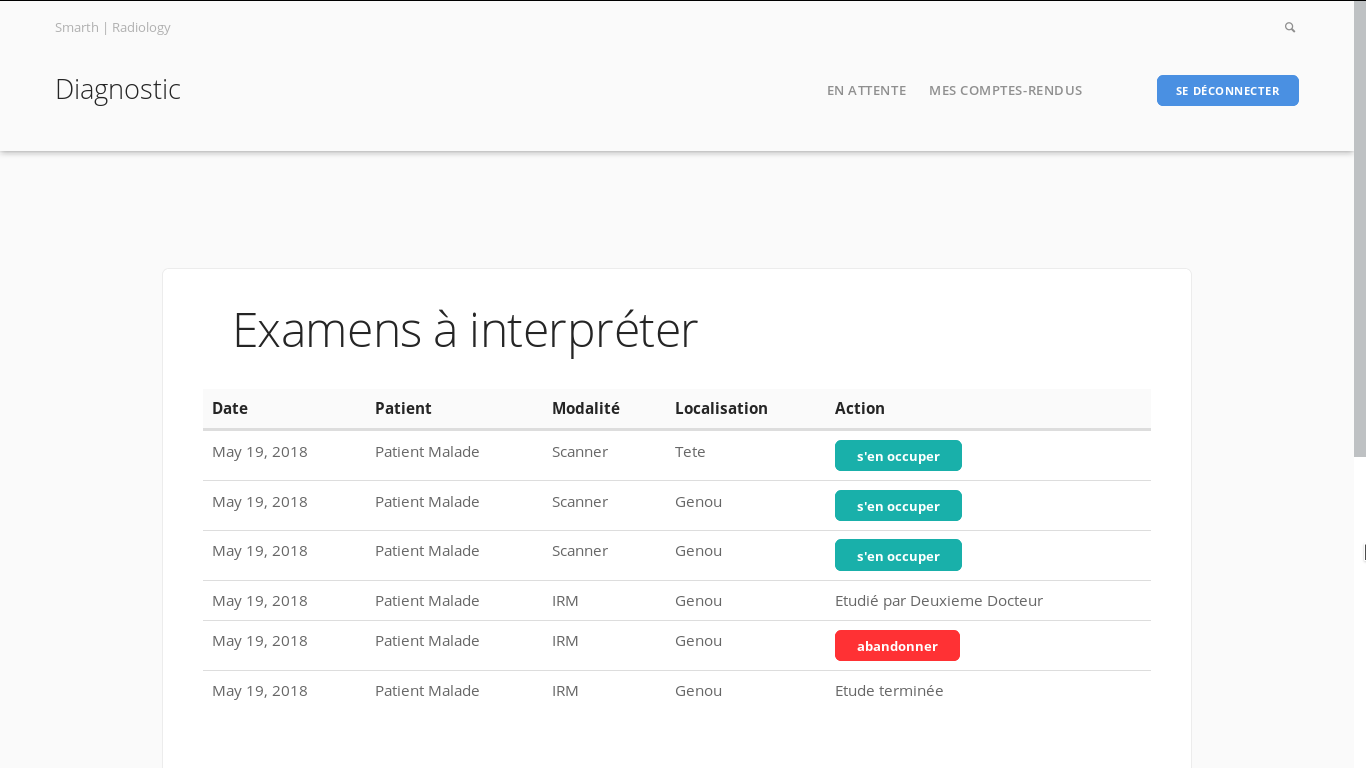The height and width of the screenshot is (768, 1366).
Task: Click the Examens à interpréter heading
Action: pos(465,330)
